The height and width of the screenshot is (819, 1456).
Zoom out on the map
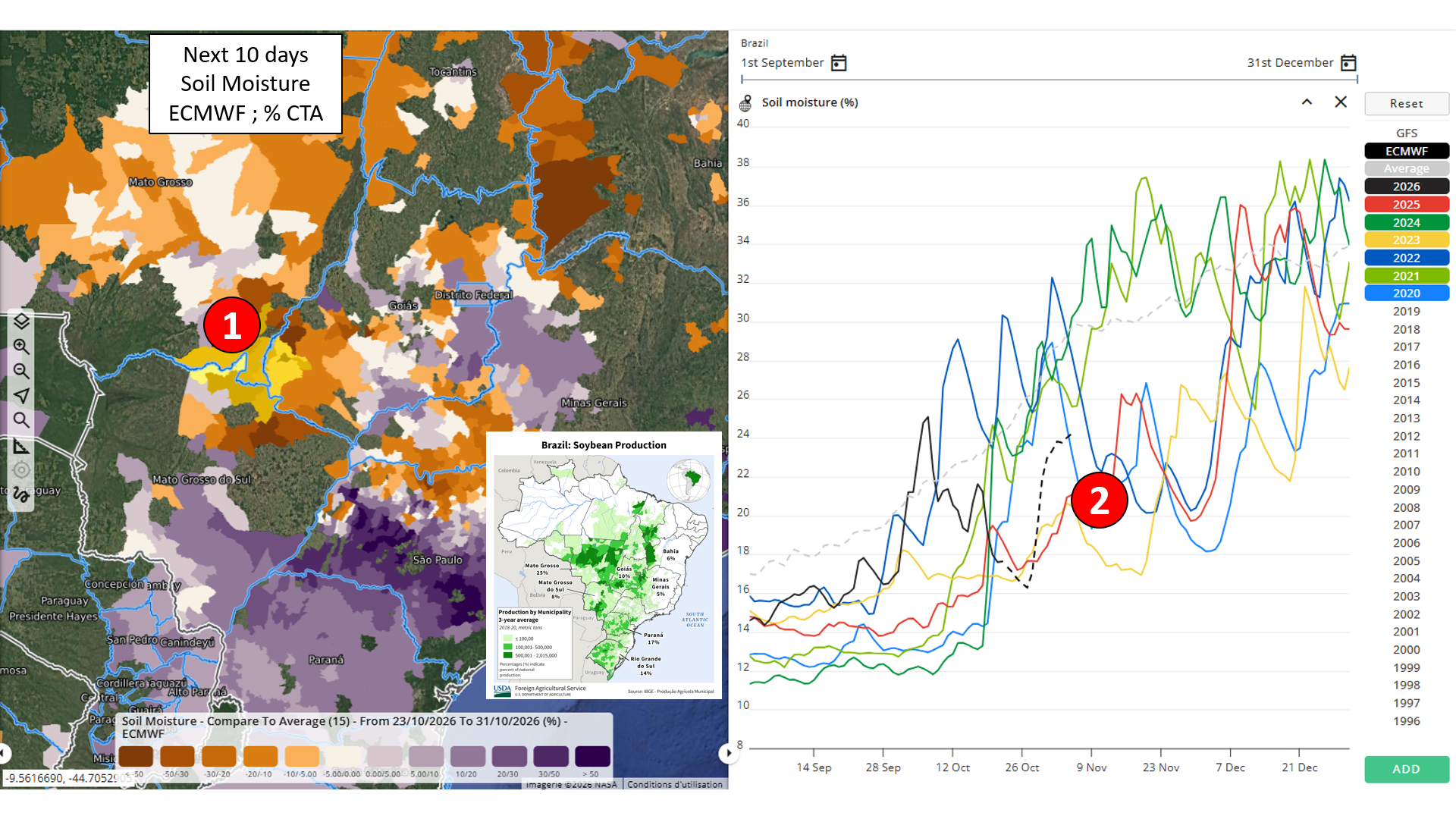(21, 371)
